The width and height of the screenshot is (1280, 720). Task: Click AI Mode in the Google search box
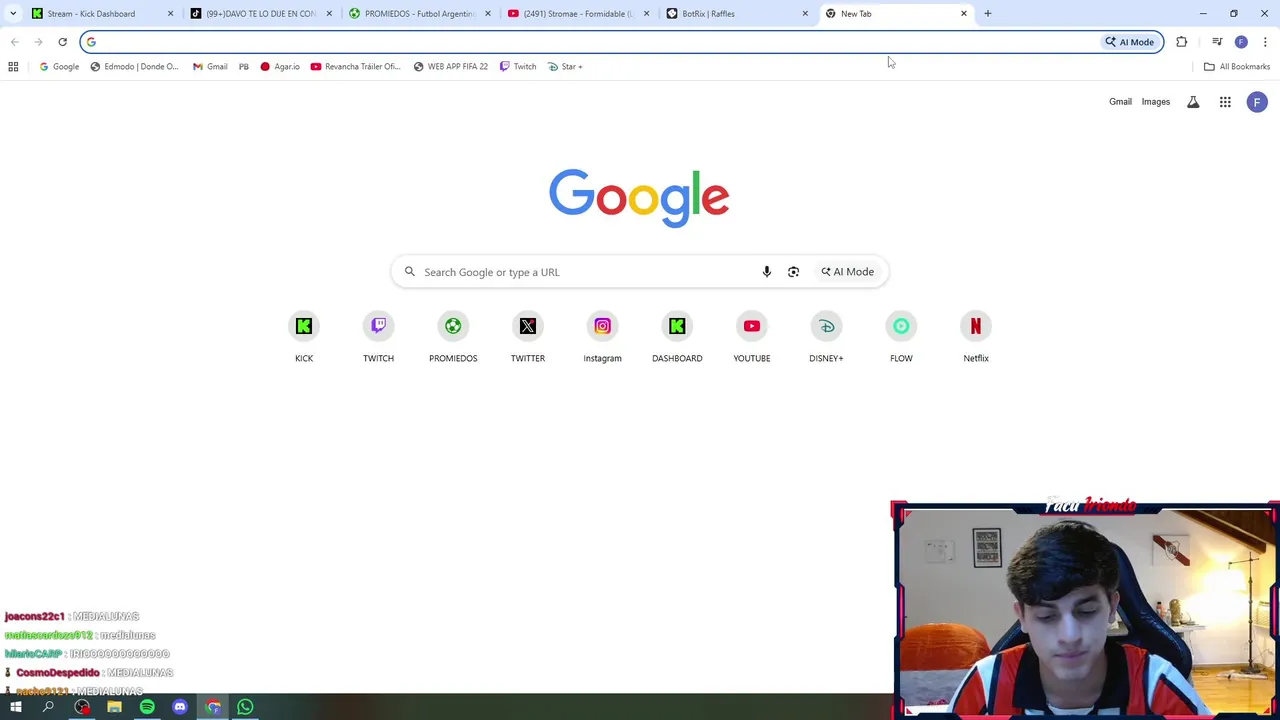[x=848, y=272]
